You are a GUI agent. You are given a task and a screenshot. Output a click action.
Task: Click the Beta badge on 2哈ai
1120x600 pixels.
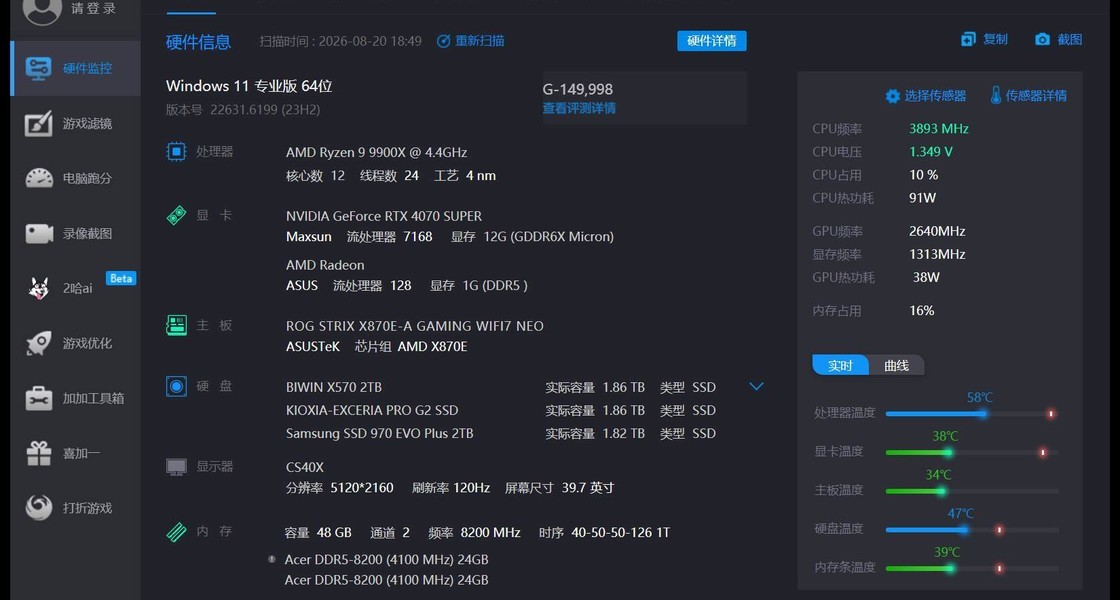(121, 279)
